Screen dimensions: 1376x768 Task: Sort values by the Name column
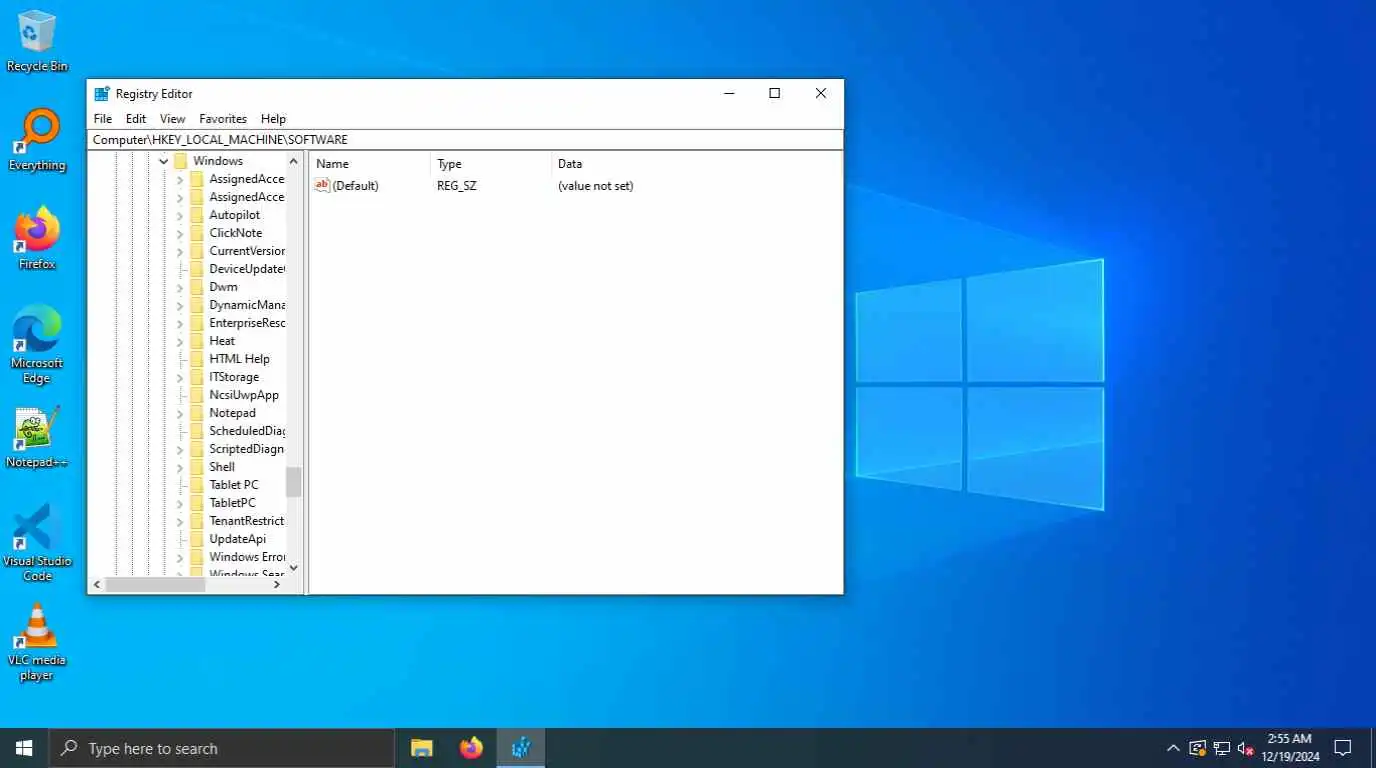370,164
